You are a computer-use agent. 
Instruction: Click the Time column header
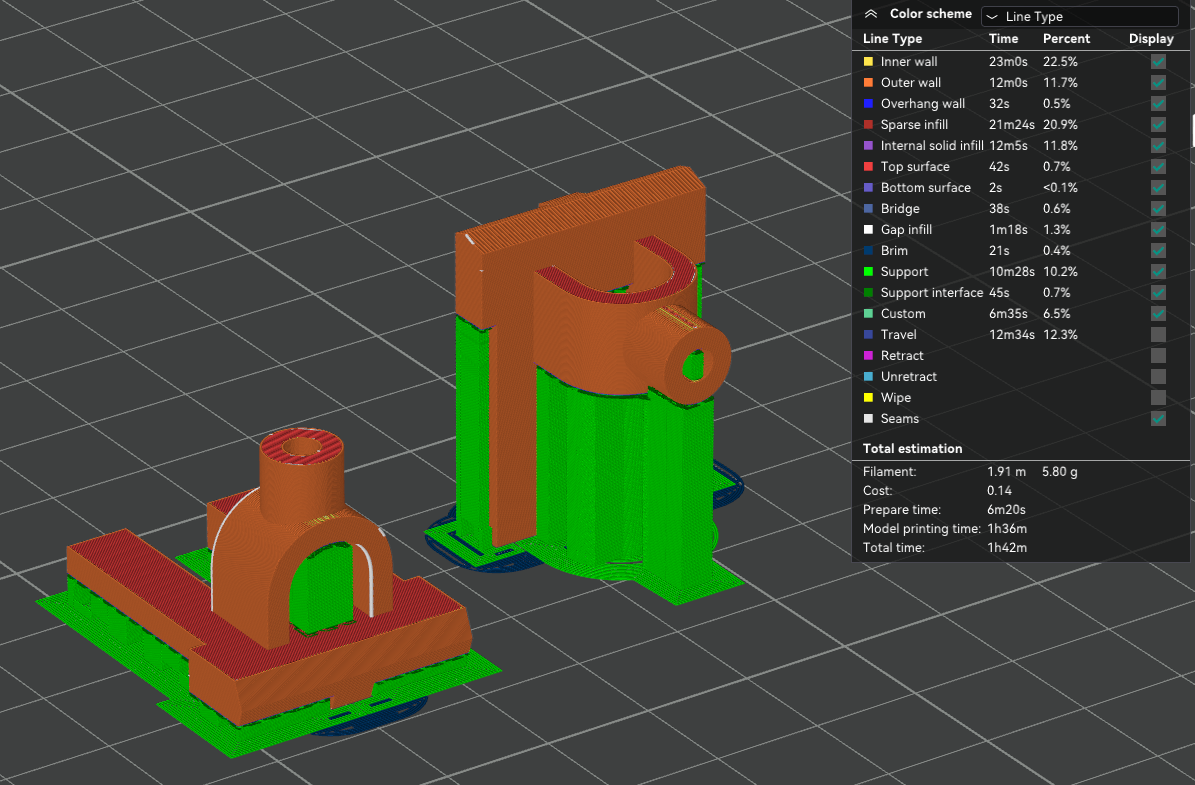1003,39
